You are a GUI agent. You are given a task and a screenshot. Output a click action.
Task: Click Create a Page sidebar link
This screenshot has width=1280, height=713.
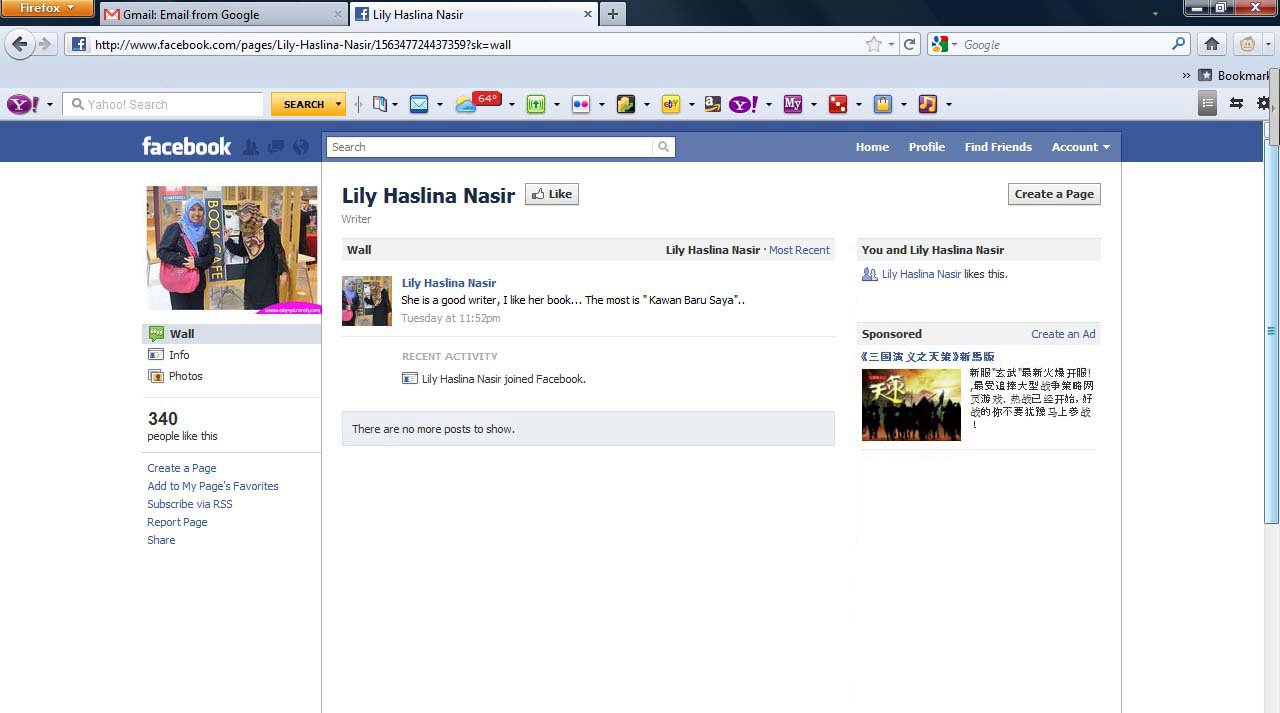(182, 468)
